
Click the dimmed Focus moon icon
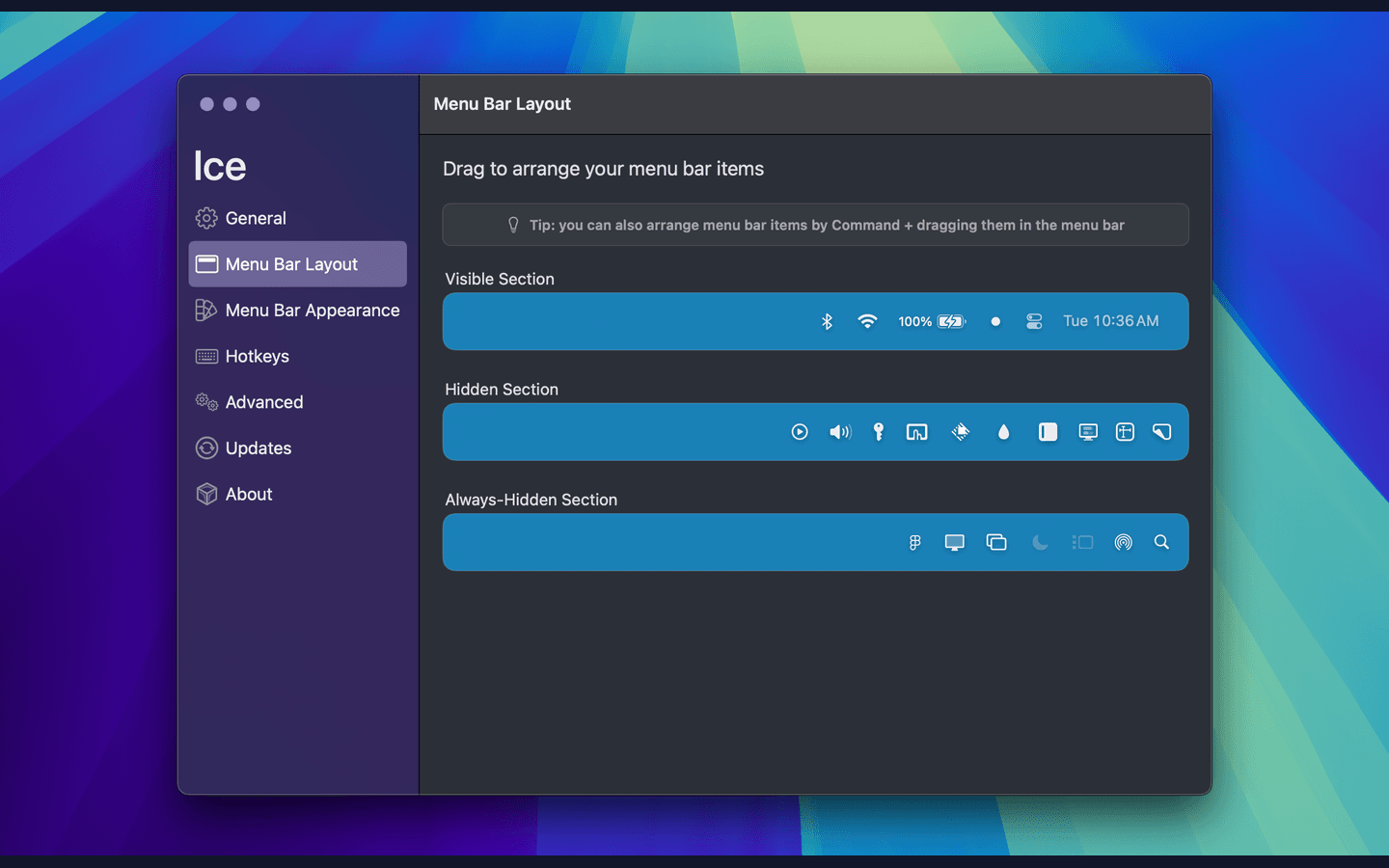pyautogui.click(x=1040, y=543)
